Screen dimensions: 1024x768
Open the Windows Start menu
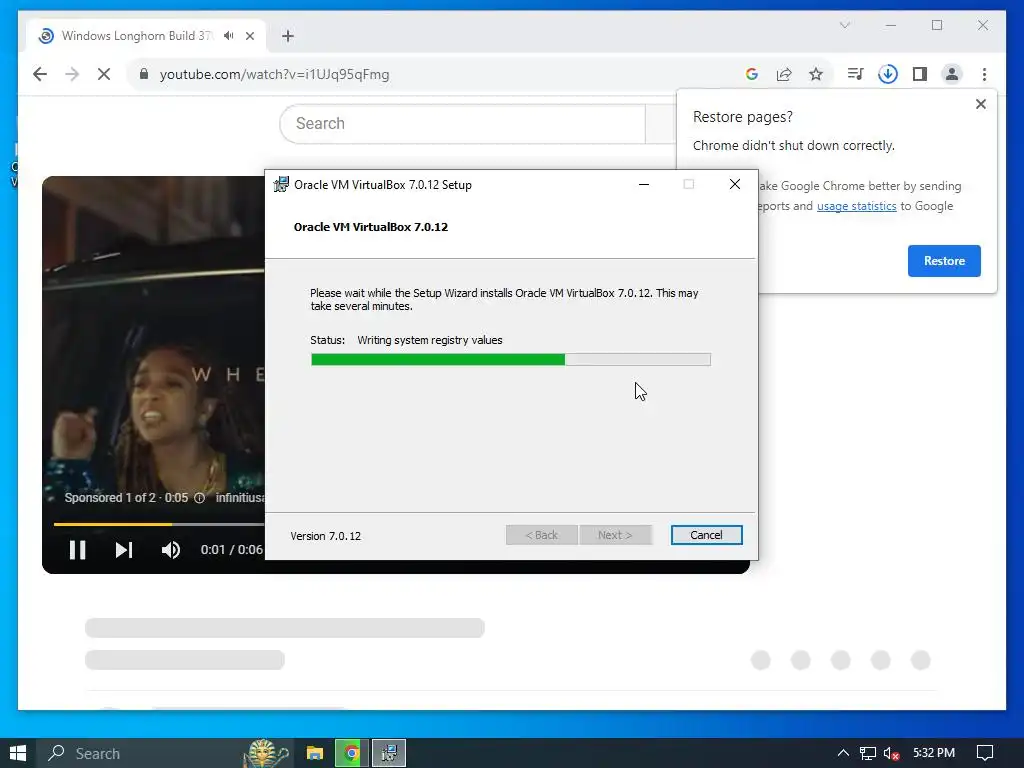point(18,753)
